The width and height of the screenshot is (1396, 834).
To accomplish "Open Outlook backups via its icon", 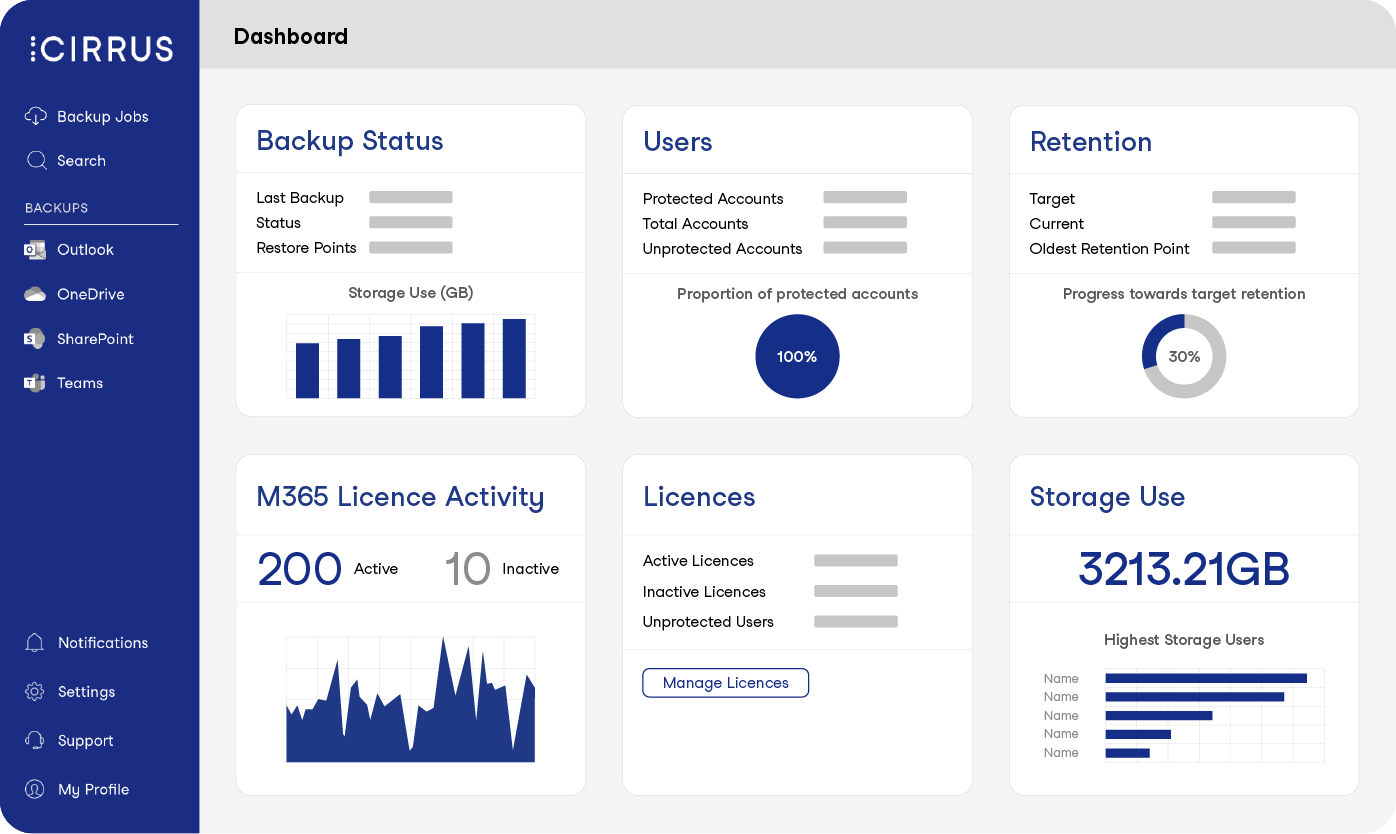I will pos(35,250).
